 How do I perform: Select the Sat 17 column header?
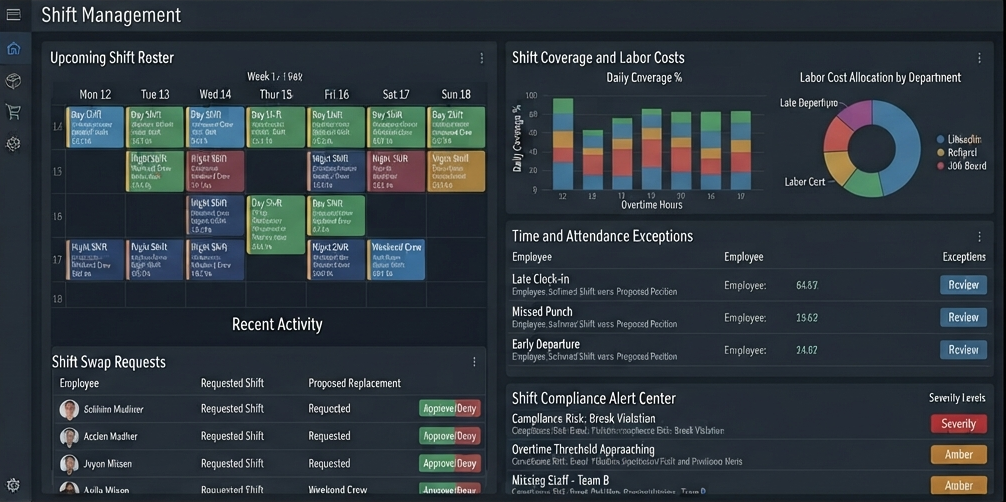click(x=396, y=95)
